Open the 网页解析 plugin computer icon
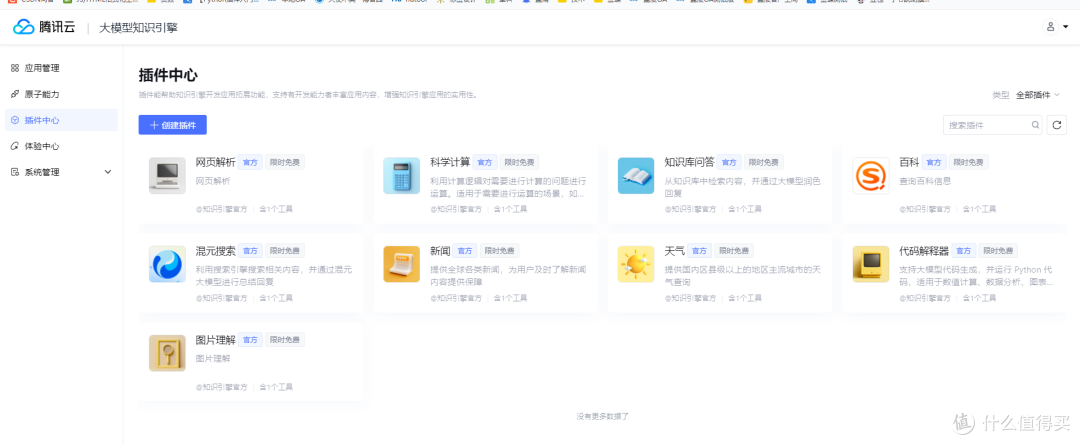 coord(167,176)
